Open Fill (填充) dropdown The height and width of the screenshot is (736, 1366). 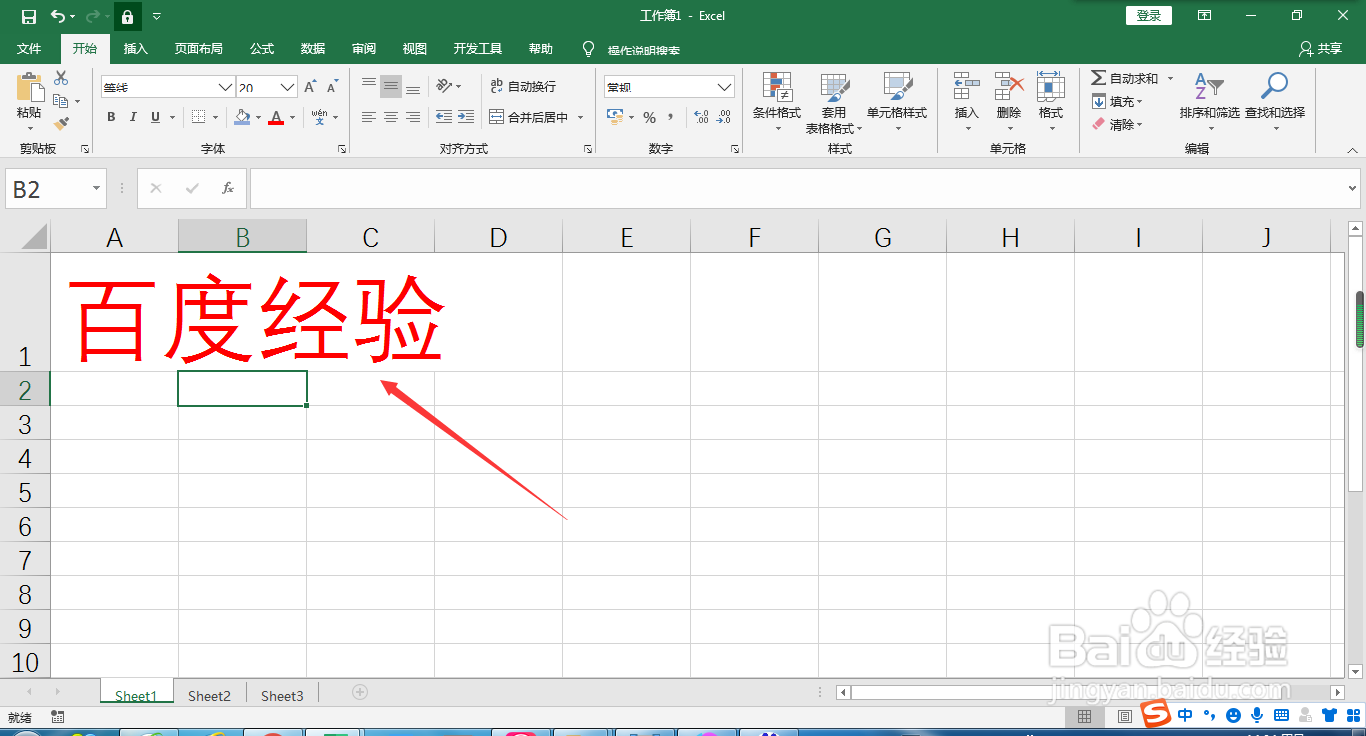(1117, 101)
